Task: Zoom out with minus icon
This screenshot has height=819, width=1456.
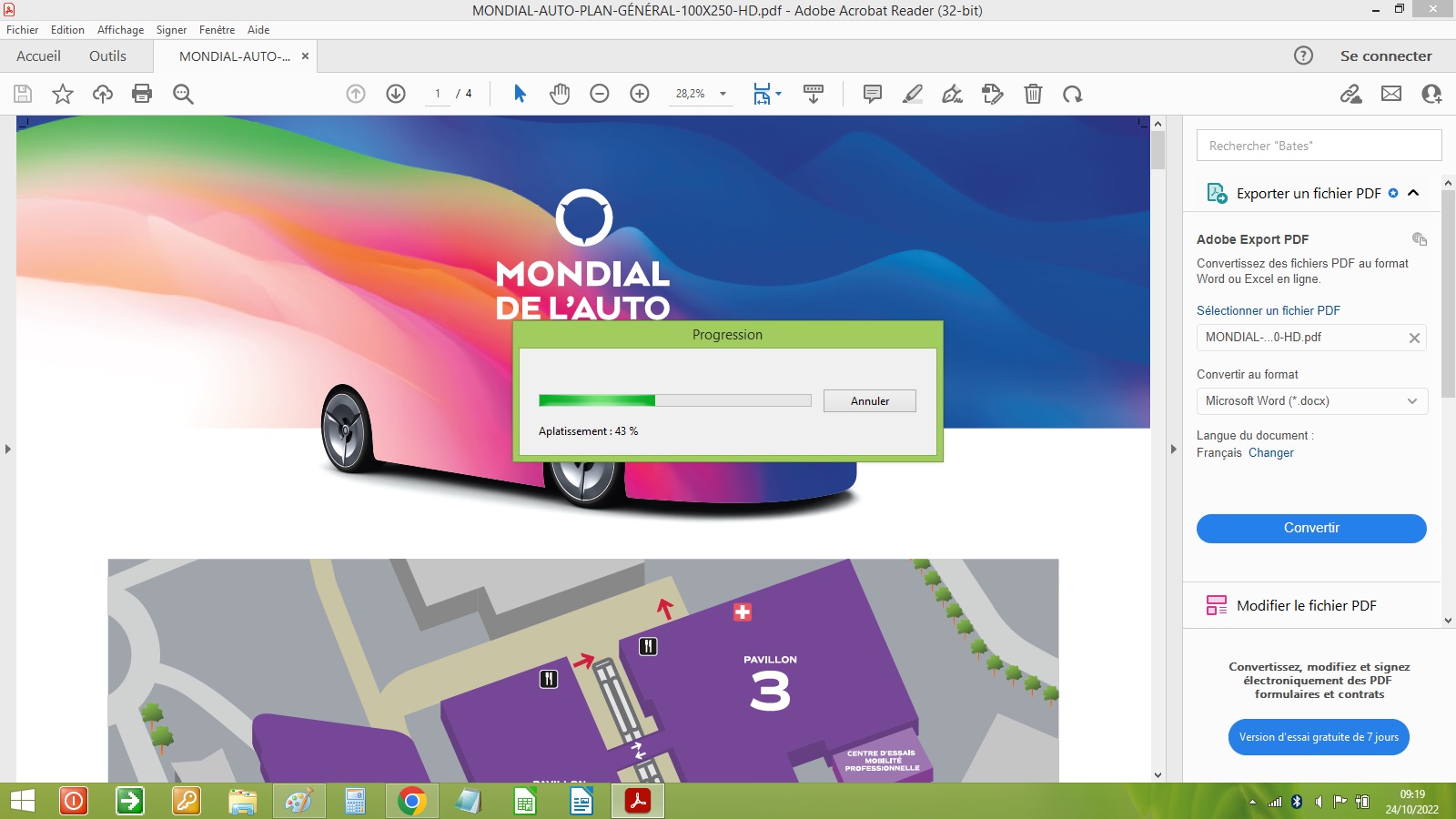Action: tap(600, 94)
